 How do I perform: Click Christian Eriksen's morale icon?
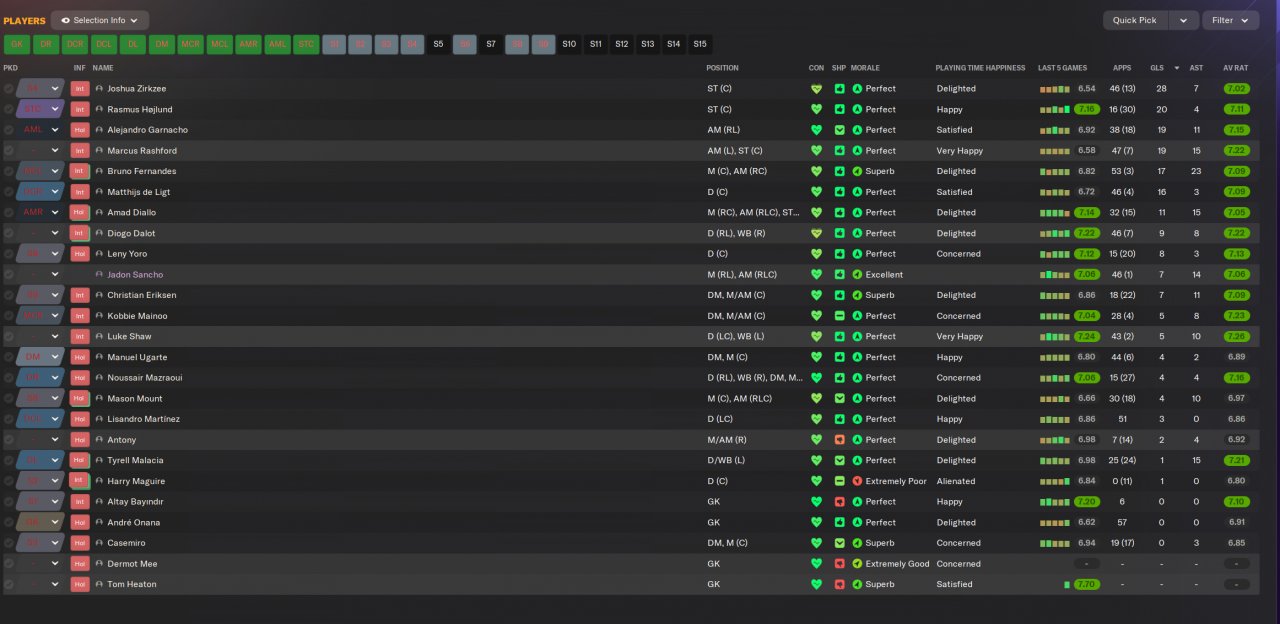[857, 295]
